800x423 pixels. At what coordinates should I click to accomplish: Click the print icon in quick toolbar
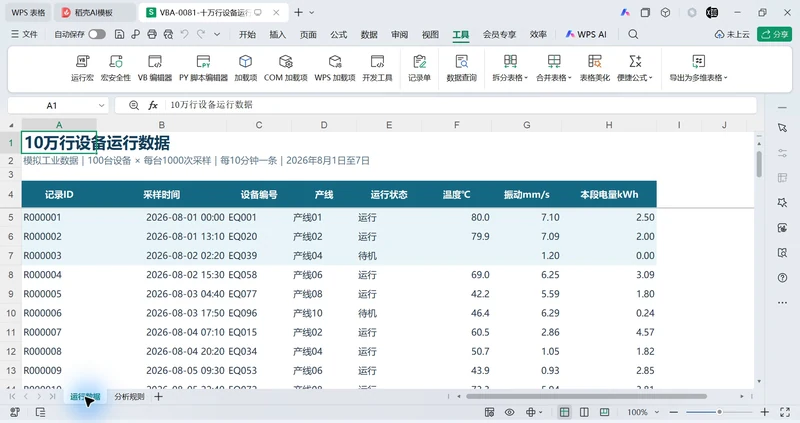tap(152, 34)
